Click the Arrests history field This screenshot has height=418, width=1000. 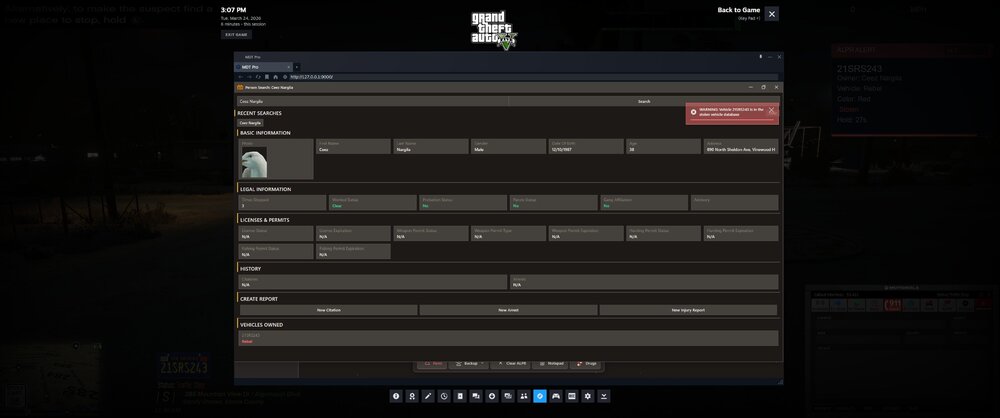click(x=644, y=282)
